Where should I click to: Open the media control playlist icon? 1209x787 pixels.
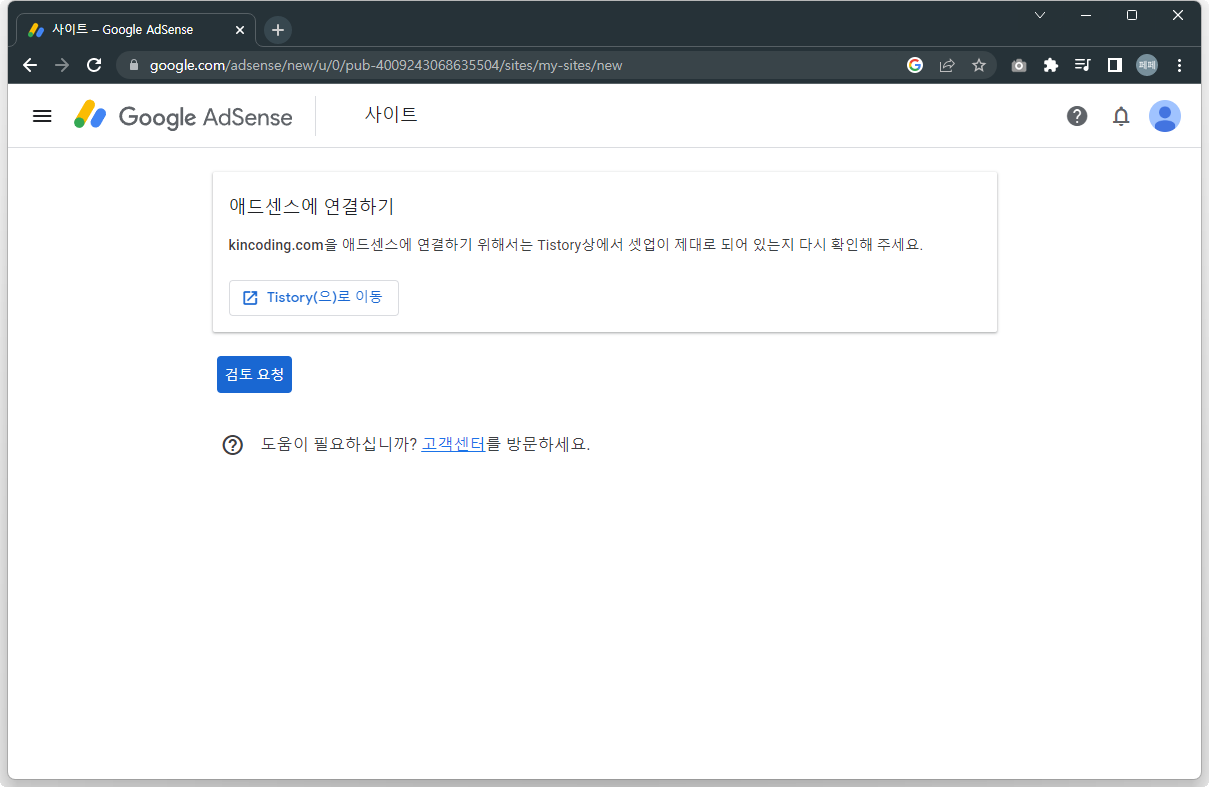tap(1082, 65)
